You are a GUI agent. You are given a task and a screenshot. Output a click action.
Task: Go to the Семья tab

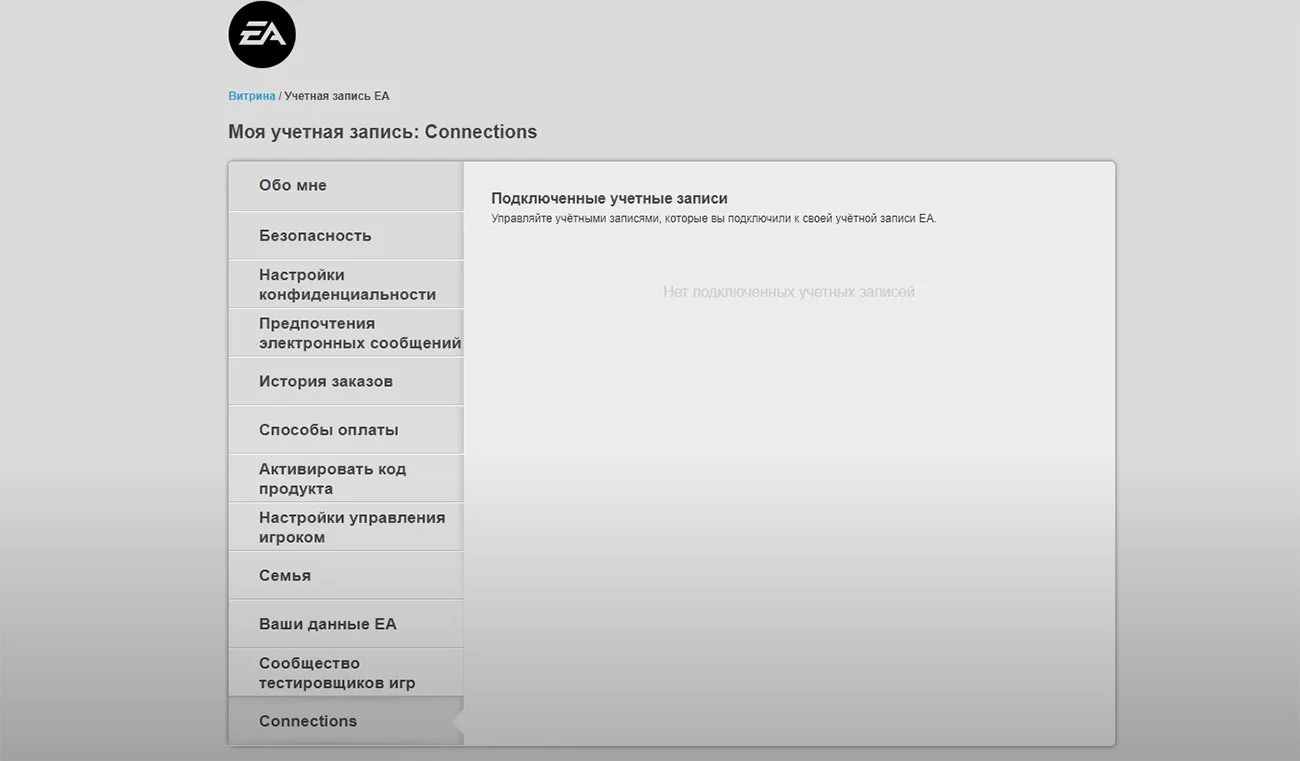pos(346,575)
